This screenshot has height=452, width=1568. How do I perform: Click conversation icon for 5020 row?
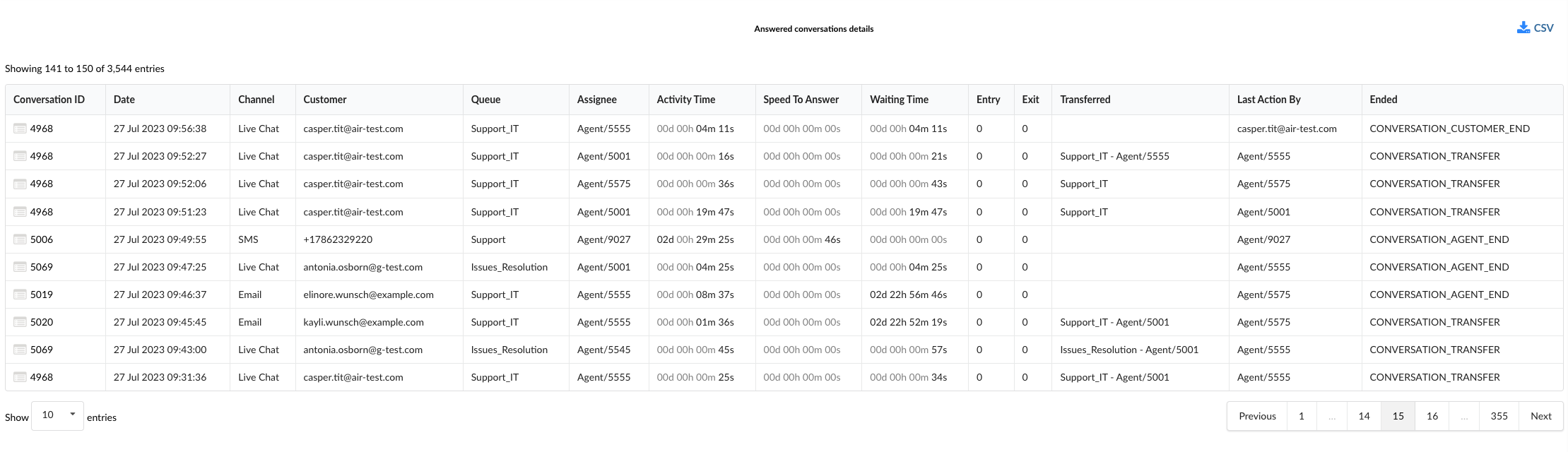pos(20,322)
